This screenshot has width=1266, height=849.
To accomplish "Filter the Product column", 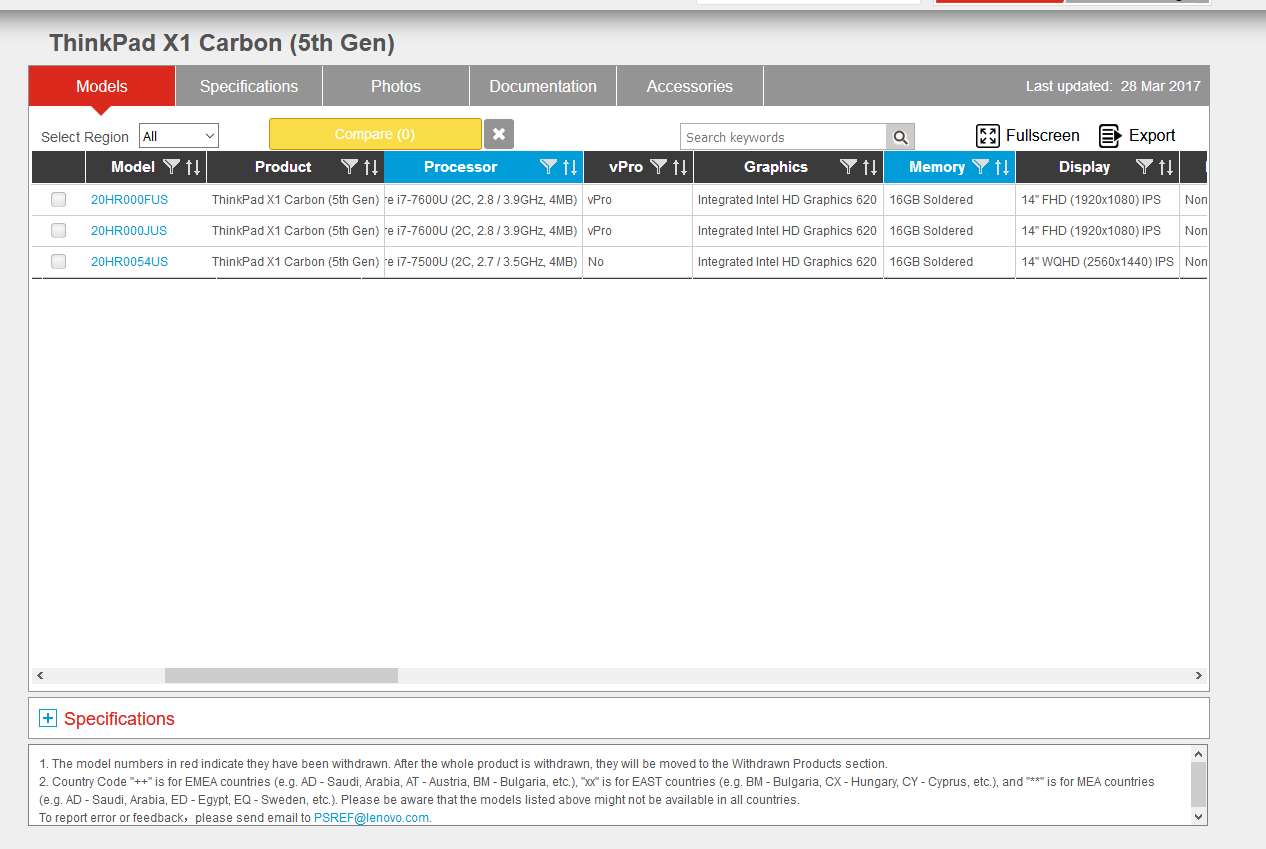I will (x=349, y=167).
